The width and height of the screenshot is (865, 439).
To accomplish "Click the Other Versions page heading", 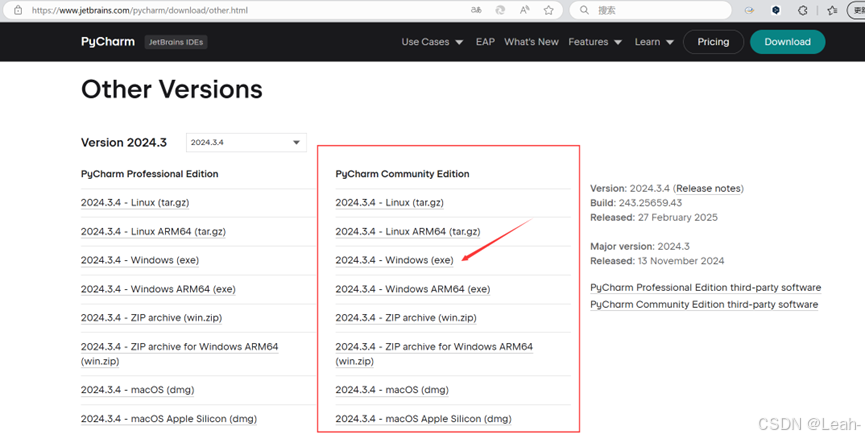I will click(172, 89).
